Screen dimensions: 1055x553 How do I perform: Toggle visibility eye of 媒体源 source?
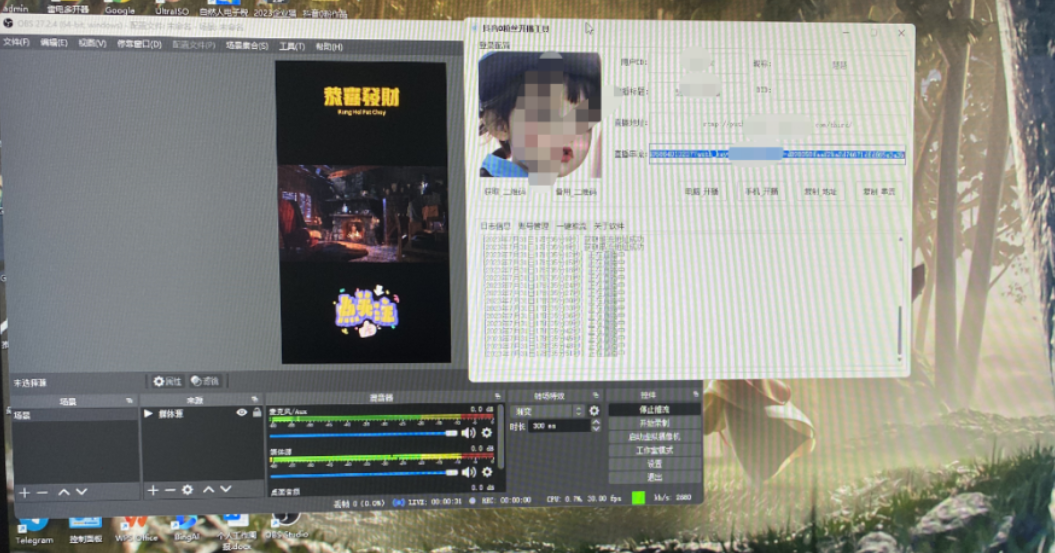coord(241,413)
